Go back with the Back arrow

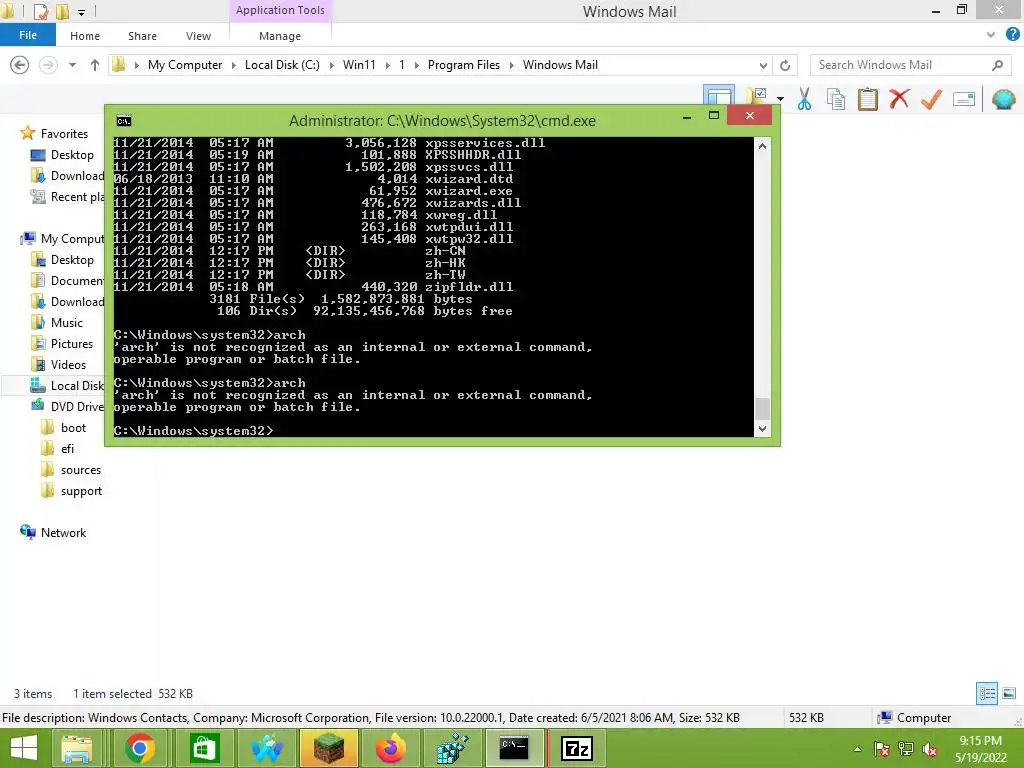[20, 65]
